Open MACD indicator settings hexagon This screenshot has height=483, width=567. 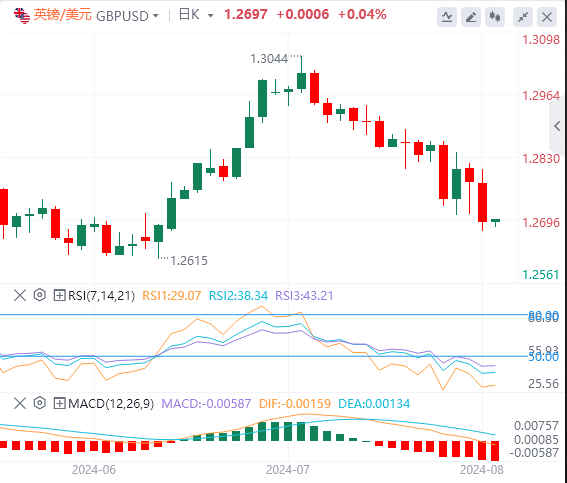(40, 403)
